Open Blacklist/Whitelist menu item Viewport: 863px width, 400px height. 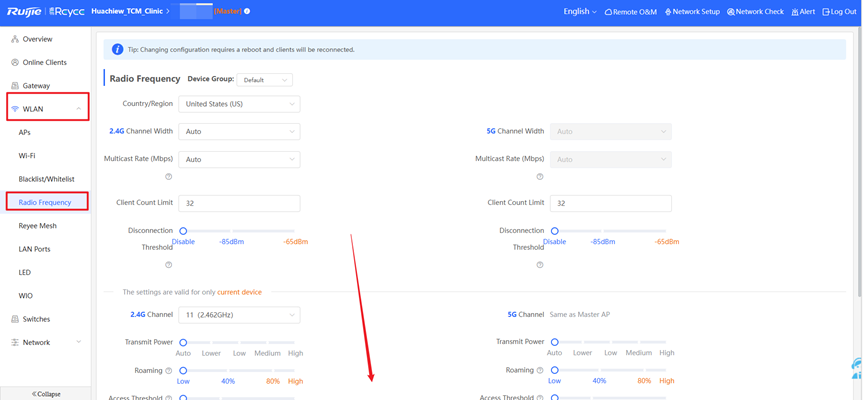pyautogui.click(x=46, y=179)
